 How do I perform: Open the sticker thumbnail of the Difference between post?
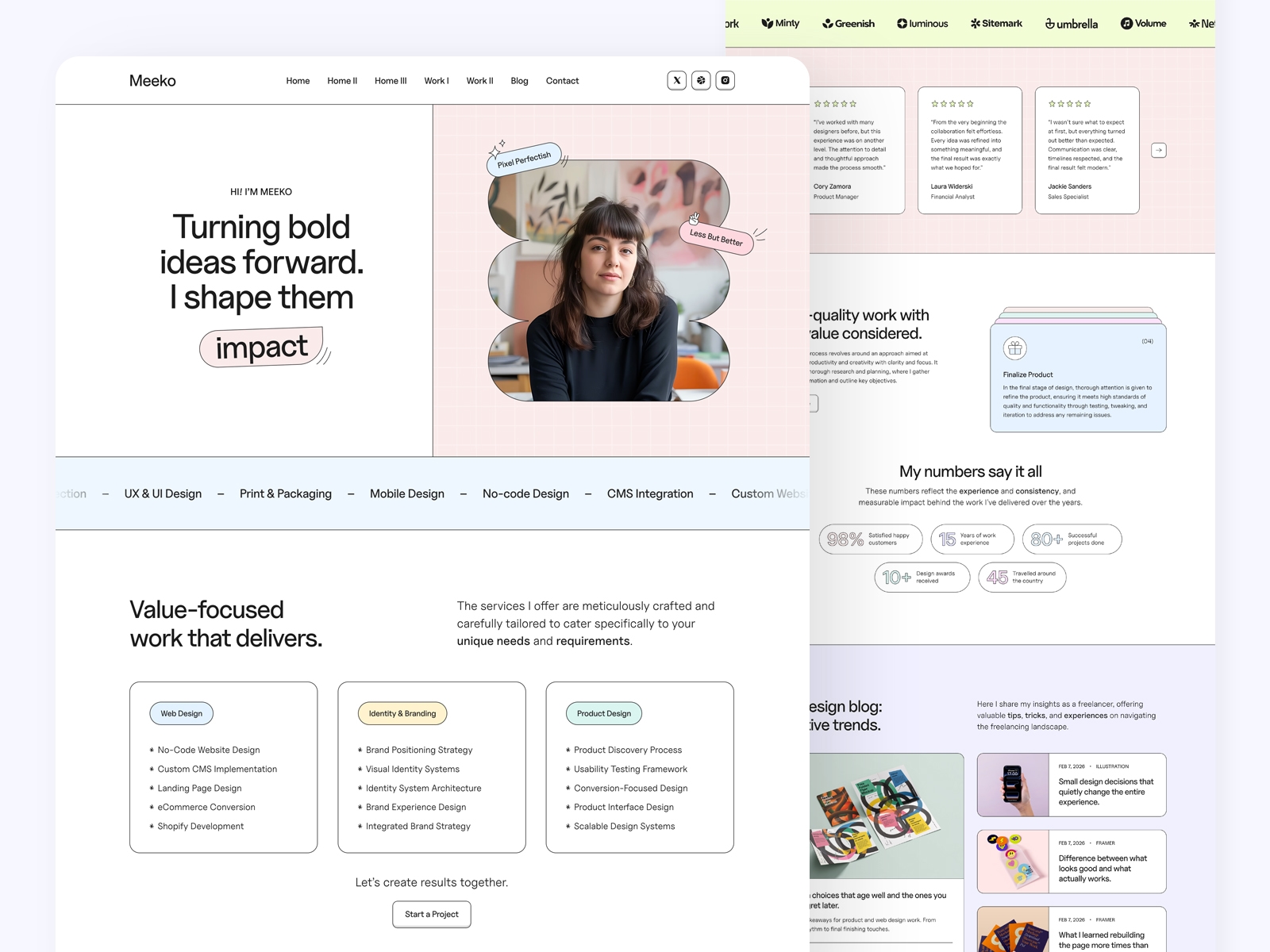1013,862
